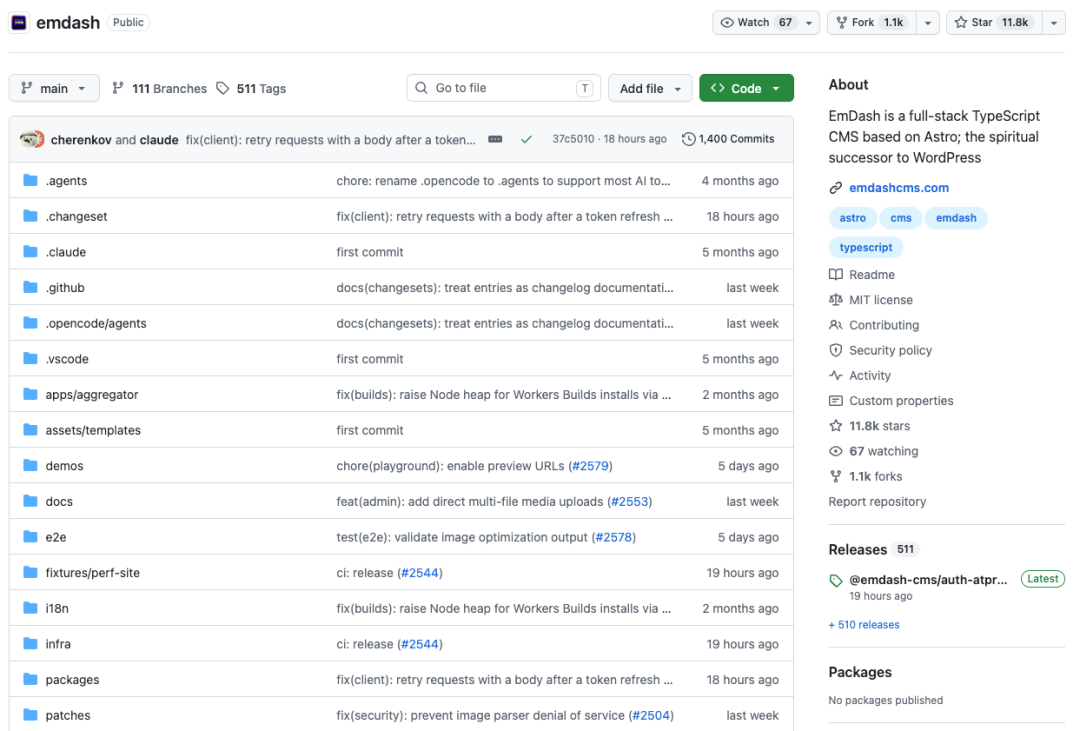Select the cms topic tag
This screenshot has width=1080, height=731.
click(901, 218)
